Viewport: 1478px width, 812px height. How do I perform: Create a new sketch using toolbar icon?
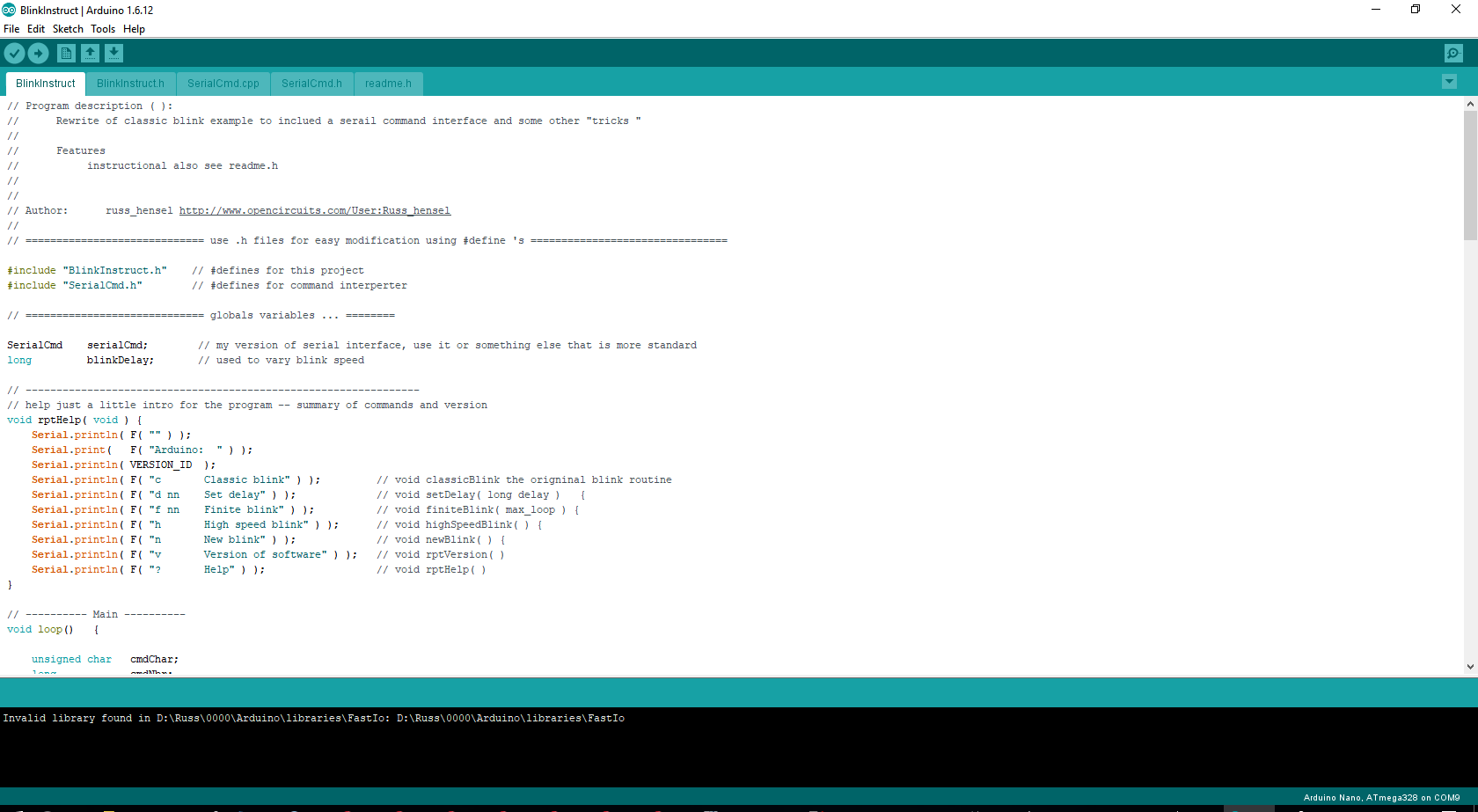(66, 54)
